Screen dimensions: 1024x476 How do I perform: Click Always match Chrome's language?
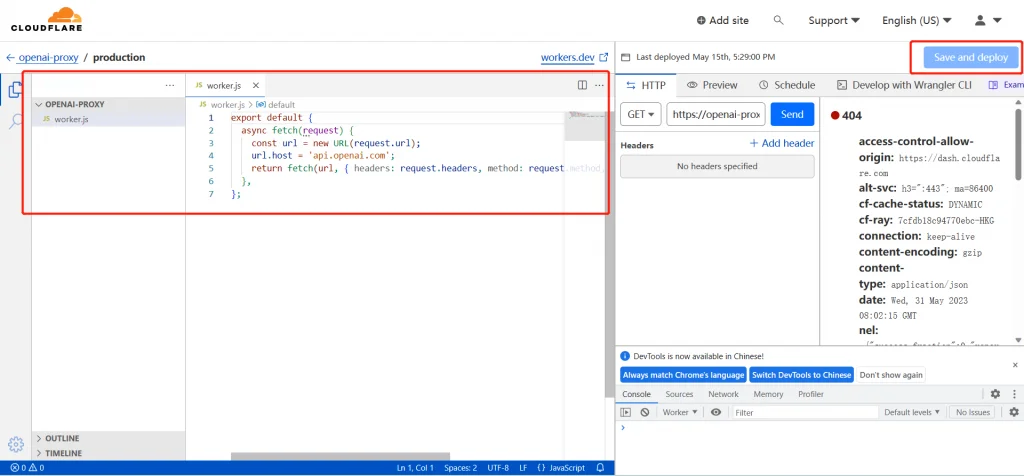(x=683, y=375)
